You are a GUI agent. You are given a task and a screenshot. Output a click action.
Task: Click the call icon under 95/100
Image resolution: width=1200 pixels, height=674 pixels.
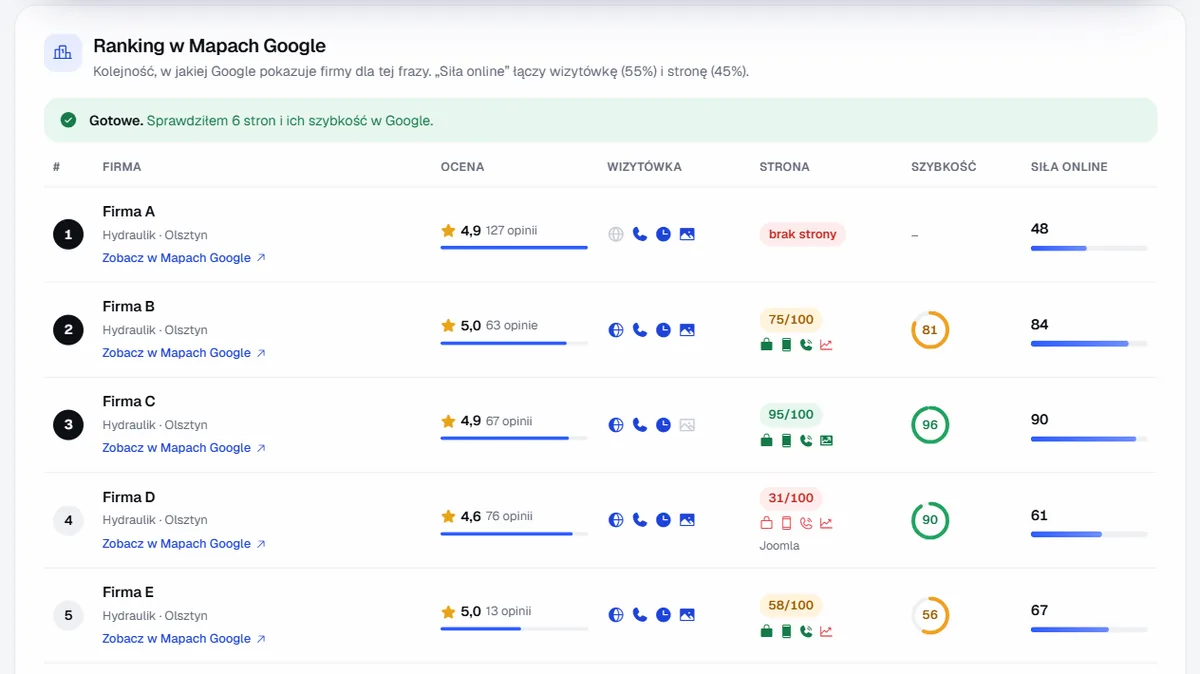pos(806,440)
